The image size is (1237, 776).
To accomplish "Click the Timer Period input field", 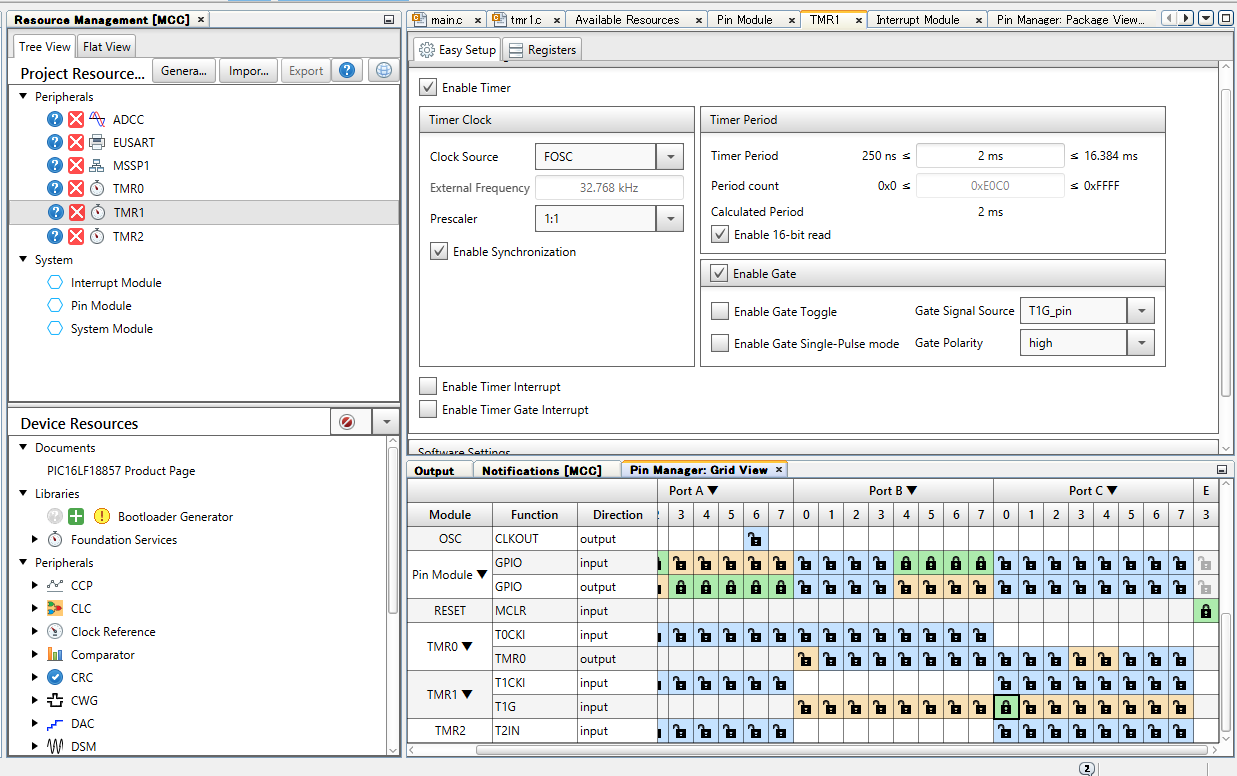I will [990, 156].
